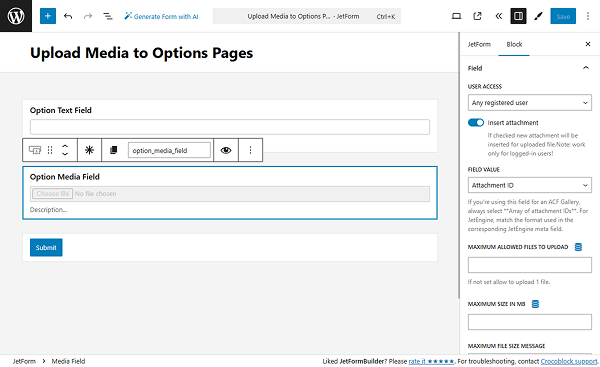Toggle the Insert attachment switch
This screenshot has height=367, width=600.
476,122
